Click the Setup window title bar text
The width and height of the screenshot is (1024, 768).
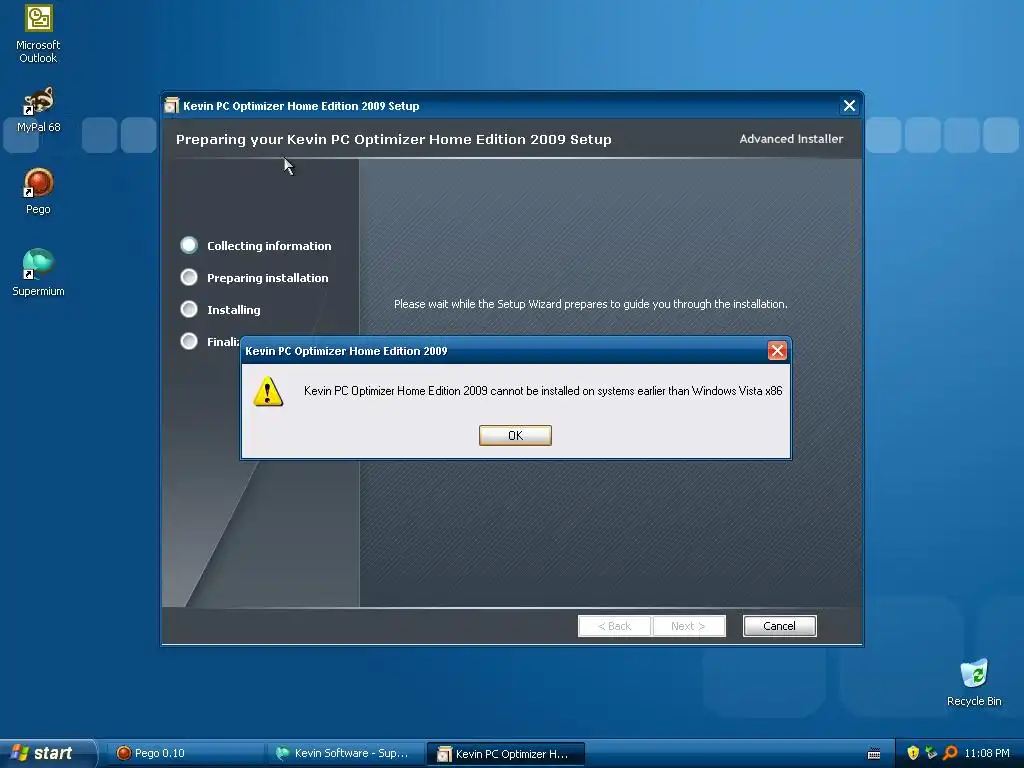tap(301, 106)
